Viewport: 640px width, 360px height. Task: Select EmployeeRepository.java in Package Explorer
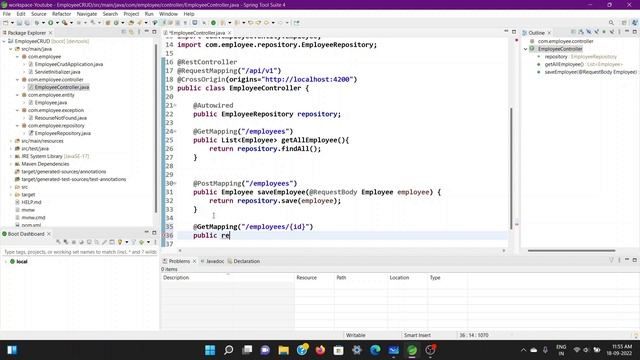pyautogui.click(x=62, y=133)
